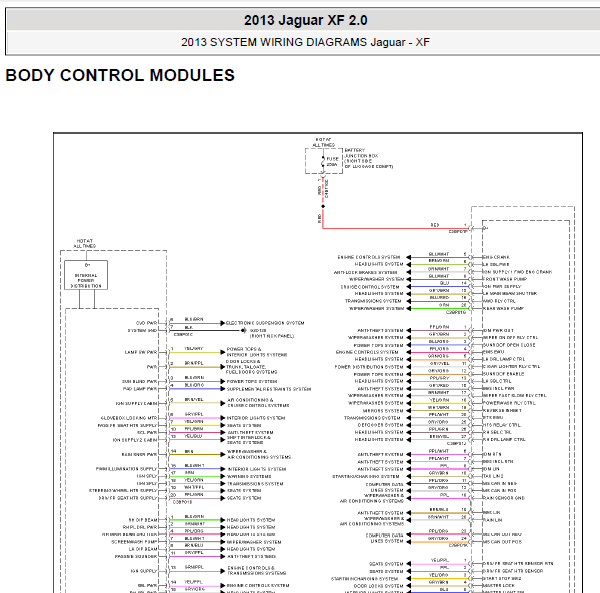Viewport: 600px width, 593px height.
Task: Select the "RAIN SNSR PWR" label
Action: pos(139,454)
